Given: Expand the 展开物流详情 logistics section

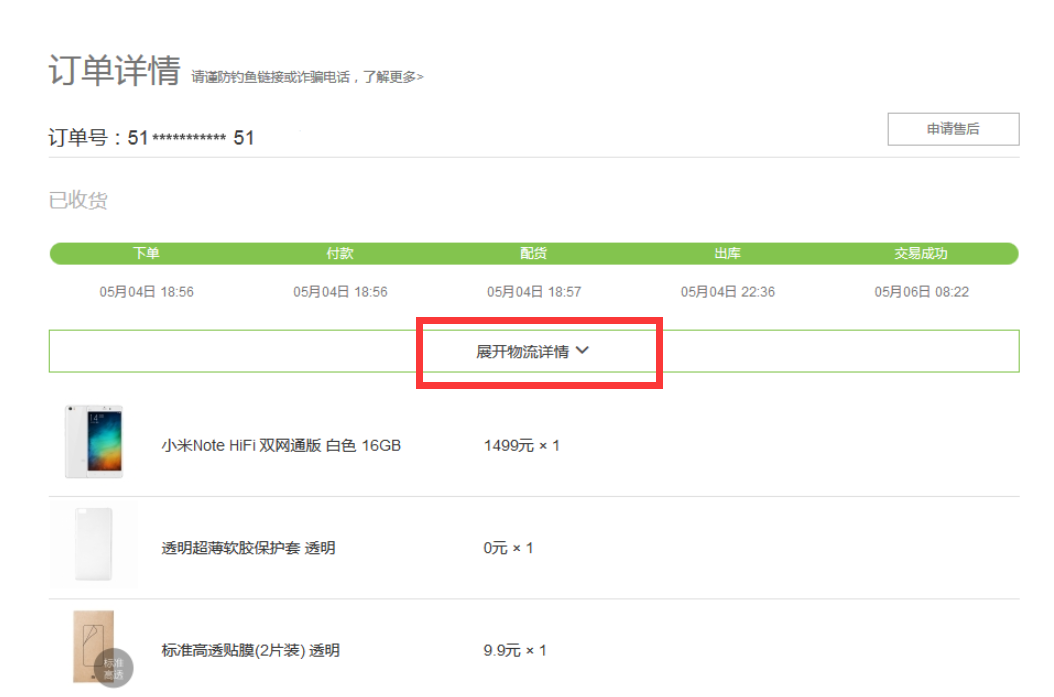Looking at the screenshot, I should coord(523,351).
